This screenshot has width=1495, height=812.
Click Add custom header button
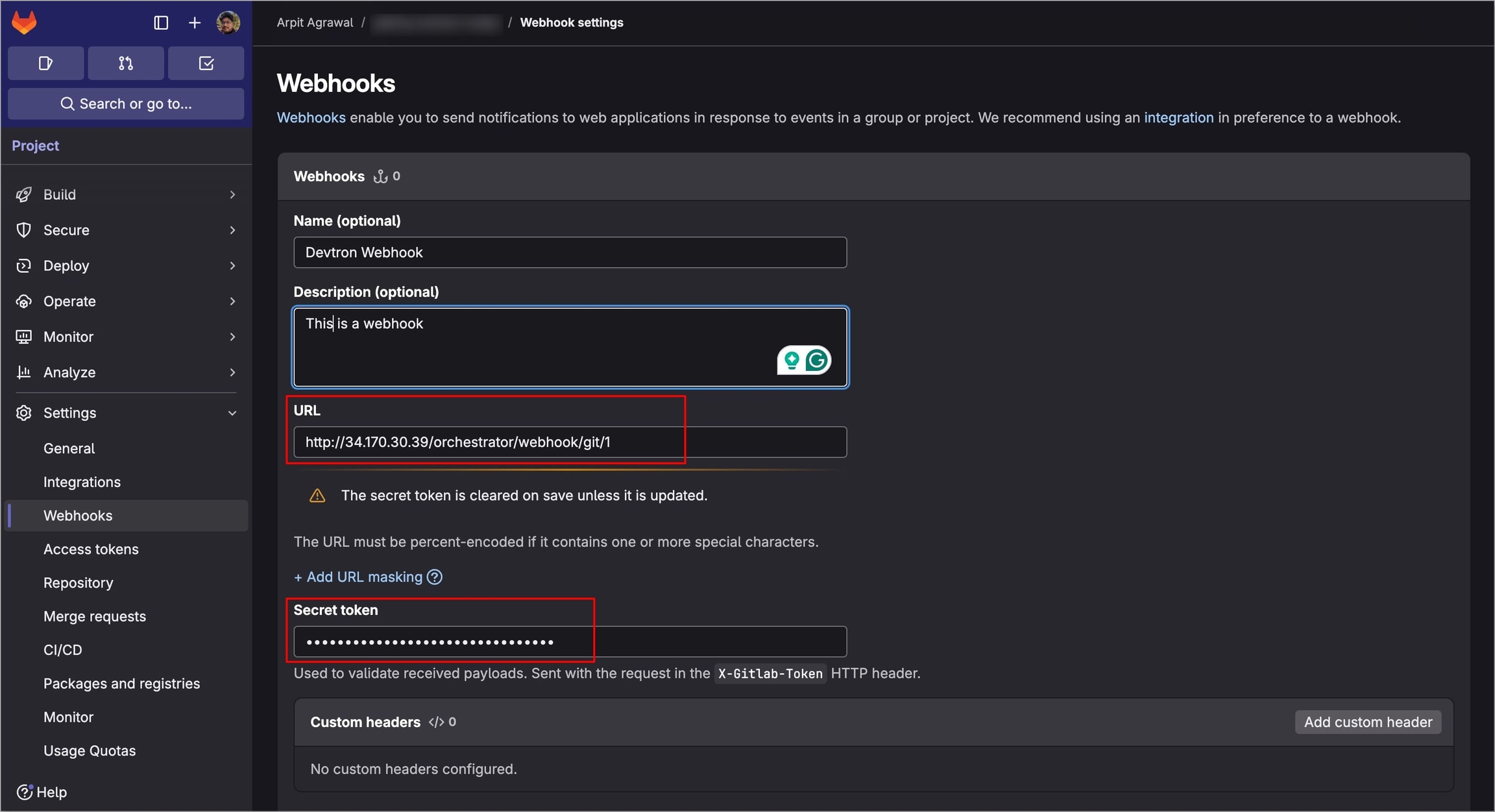(1367, 722)
